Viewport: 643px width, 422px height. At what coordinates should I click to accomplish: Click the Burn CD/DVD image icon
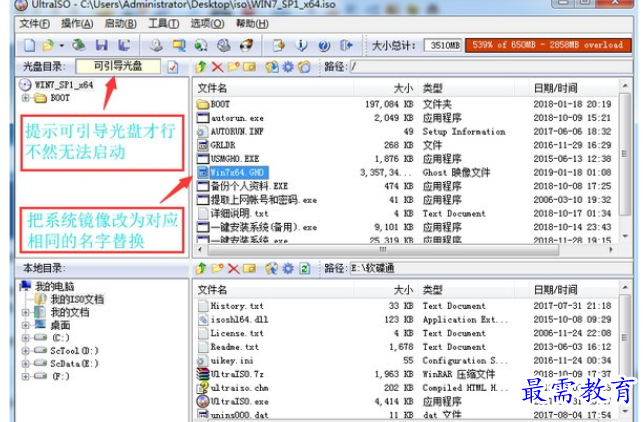[246, 45]
